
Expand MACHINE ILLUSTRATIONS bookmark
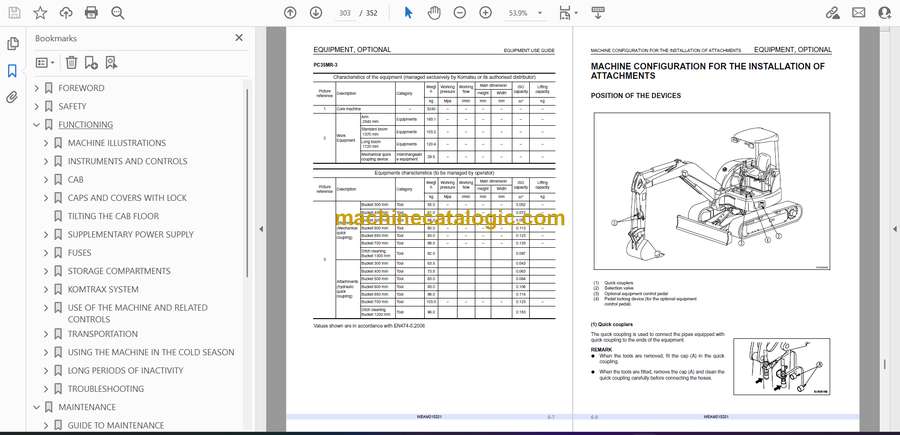46,143
